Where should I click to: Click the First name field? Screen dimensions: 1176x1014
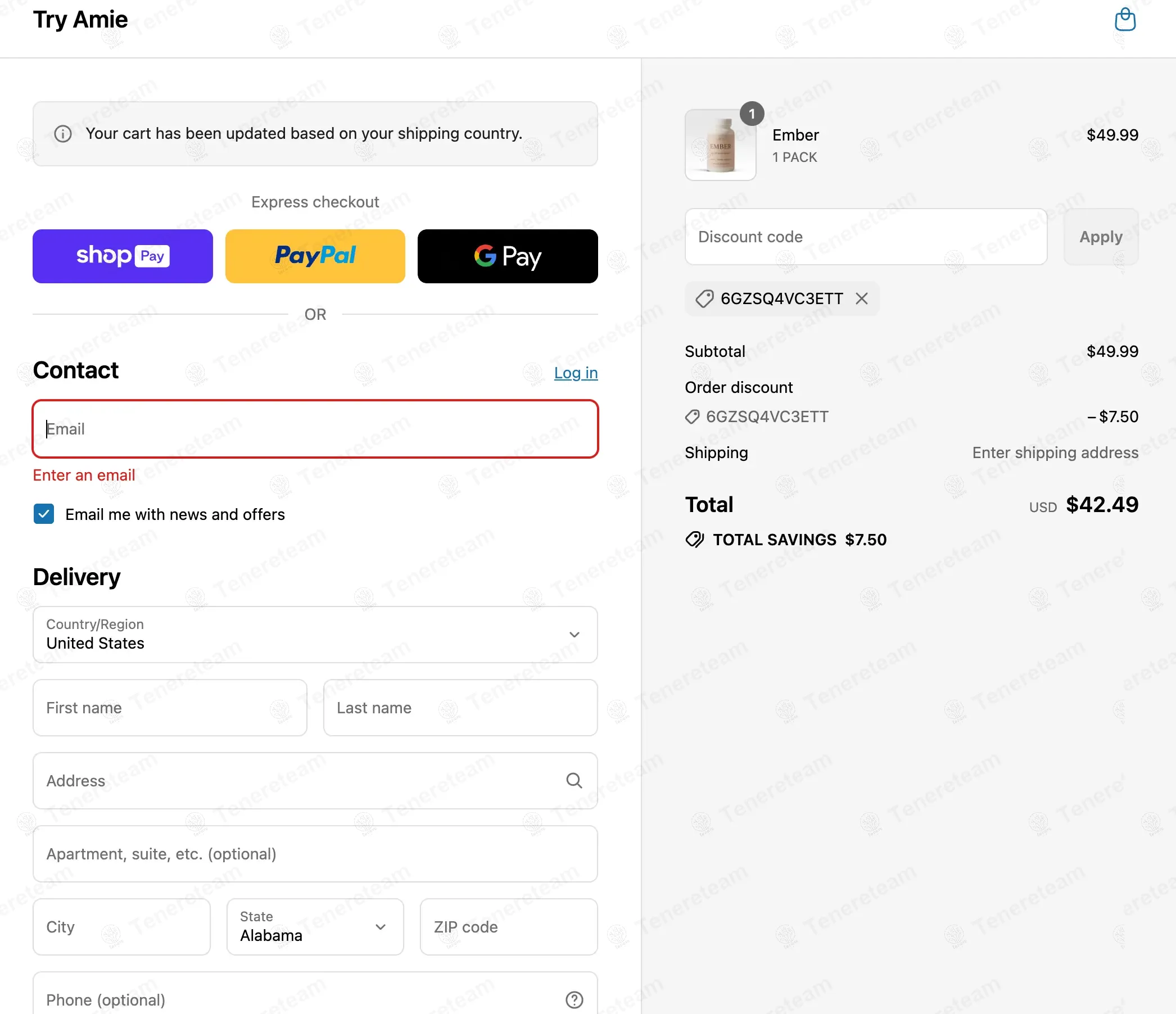[x=170, y=708]
